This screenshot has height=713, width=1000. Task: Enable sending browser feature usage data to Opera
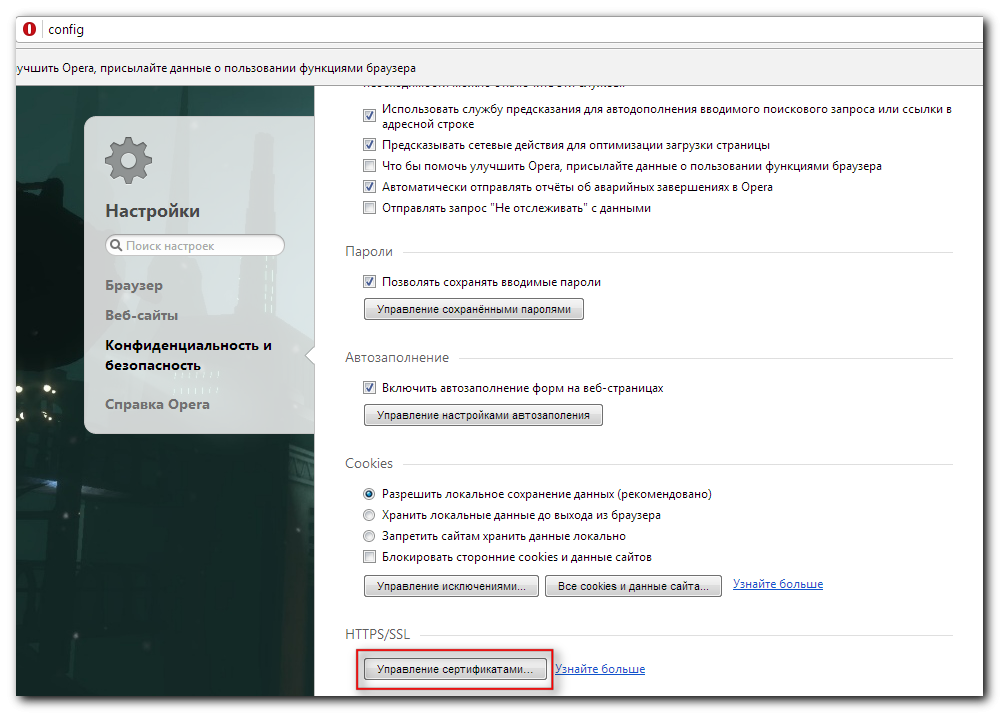click(369, 166)
